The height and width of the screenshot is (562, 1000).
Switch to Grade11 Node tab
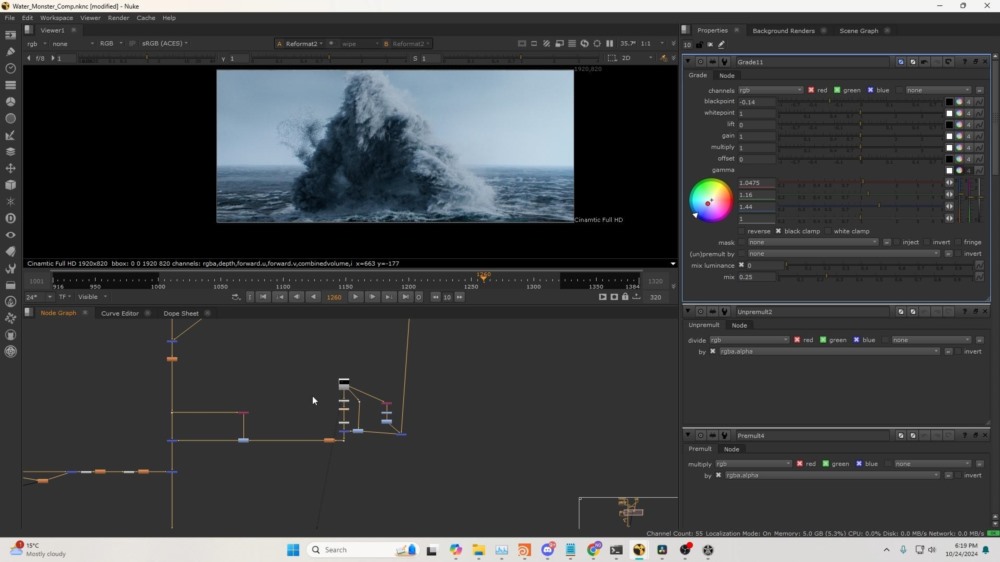click(726, 75)
